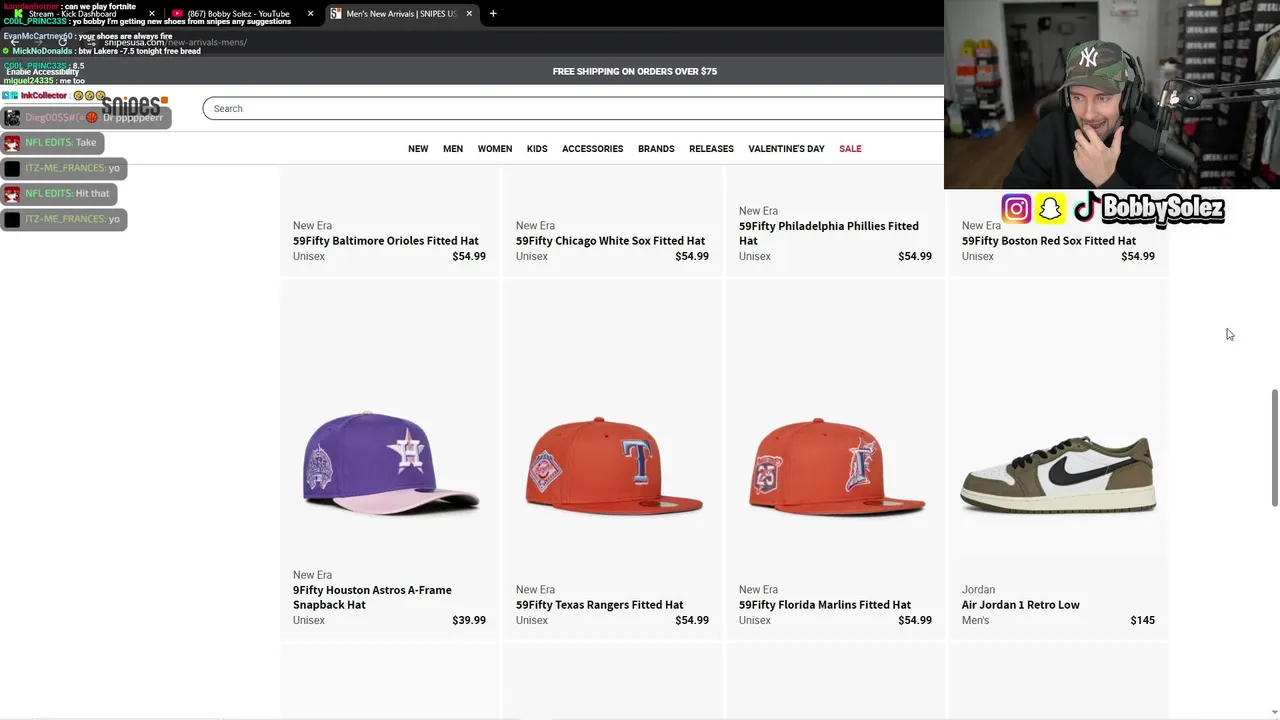Screen dimensions: 1280x720
Task: Click the TikTok logo icon
Action: tap(1086, 208)
